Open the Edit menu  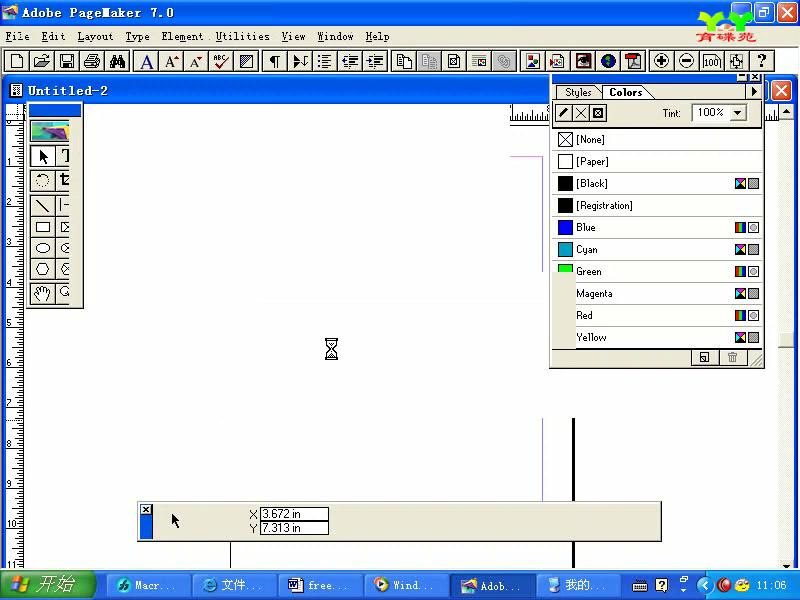tap(53, 36)
